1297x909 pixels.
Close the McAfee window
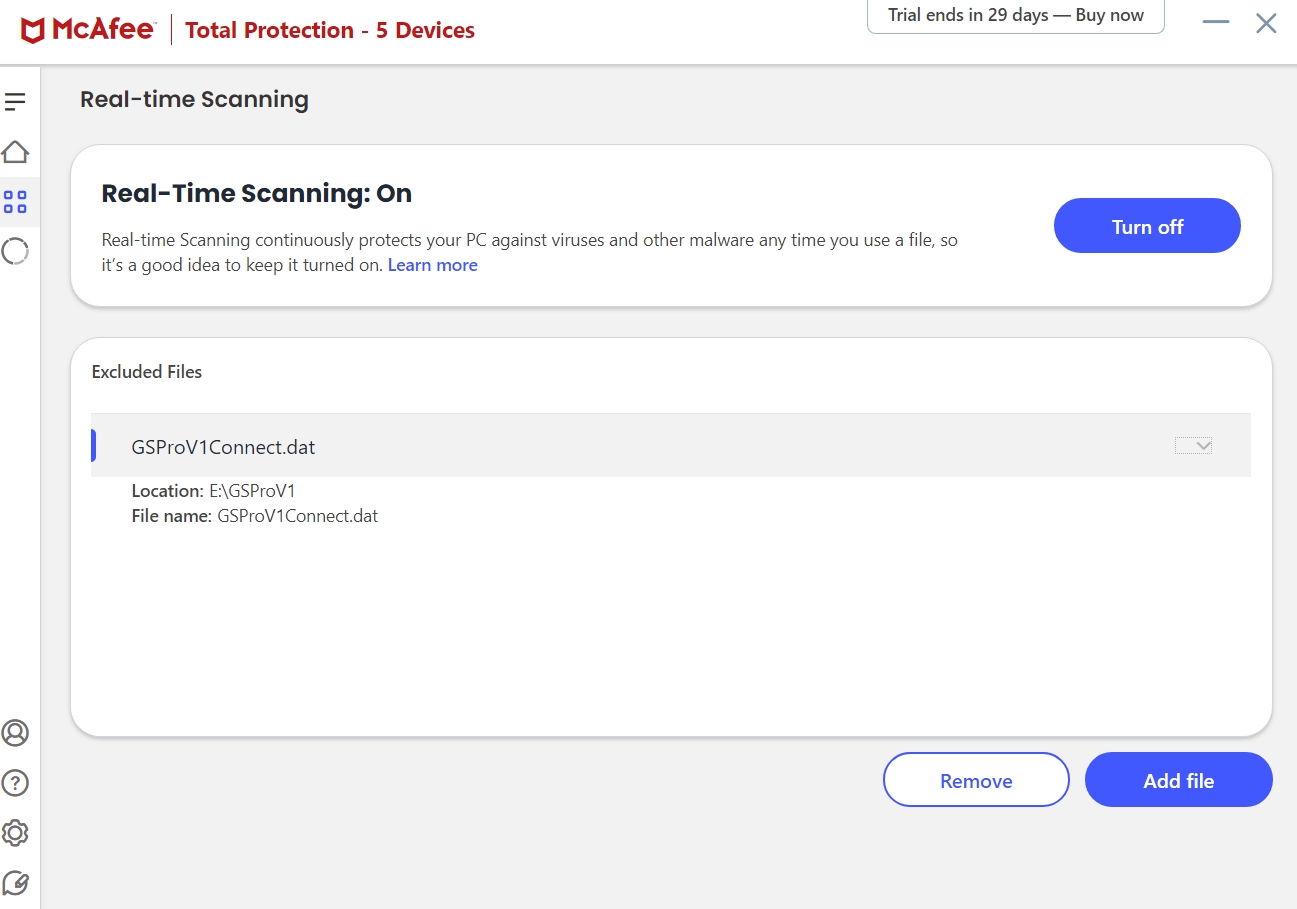coord(1266,23)
